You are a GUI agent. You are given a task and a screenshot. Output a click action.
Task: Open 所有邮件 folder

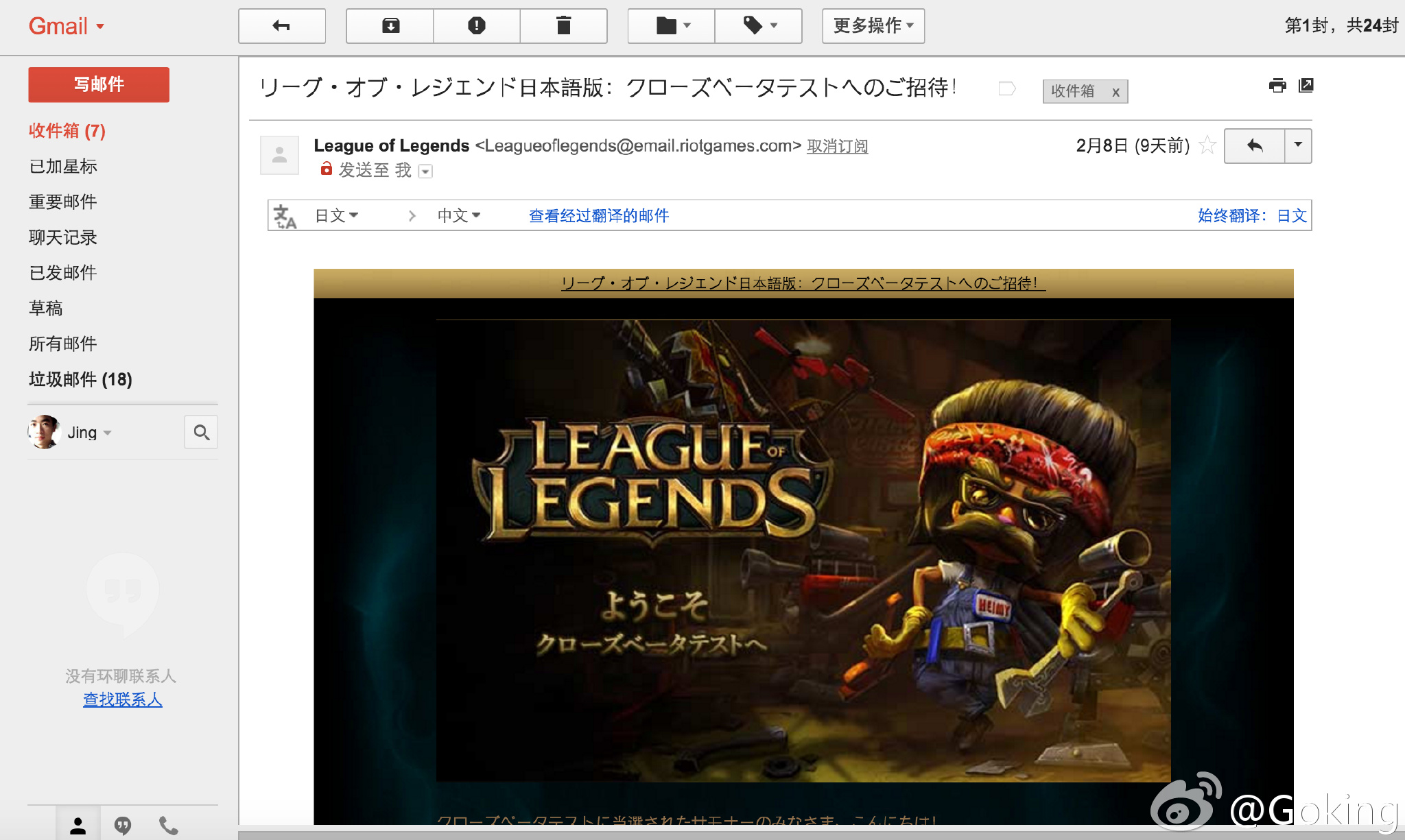pyautogui.click(x=63, y=344)
